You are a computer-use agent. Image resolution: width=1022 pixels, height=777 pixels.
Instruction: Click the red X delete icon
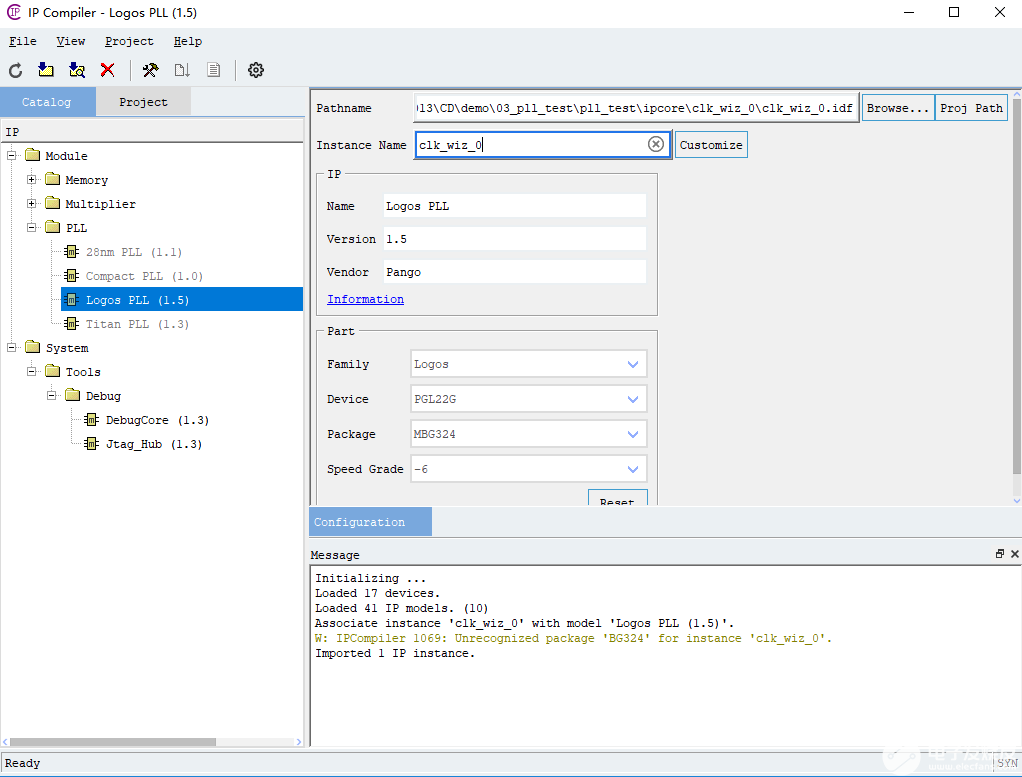pyautogui.click(x=107, y=70)
